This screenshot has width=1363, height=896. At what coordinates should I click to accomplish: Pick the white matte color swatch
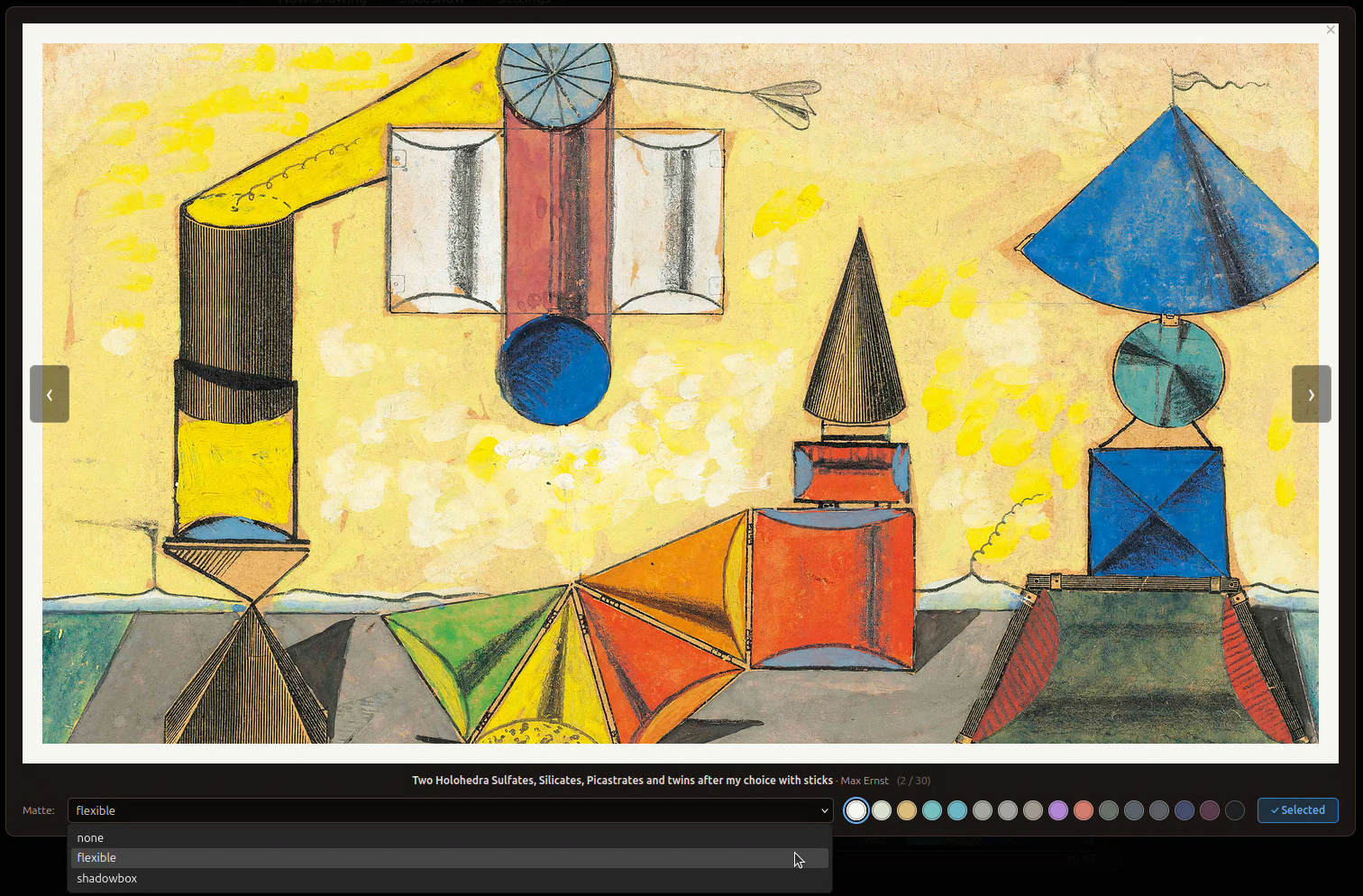coord(856,810)
